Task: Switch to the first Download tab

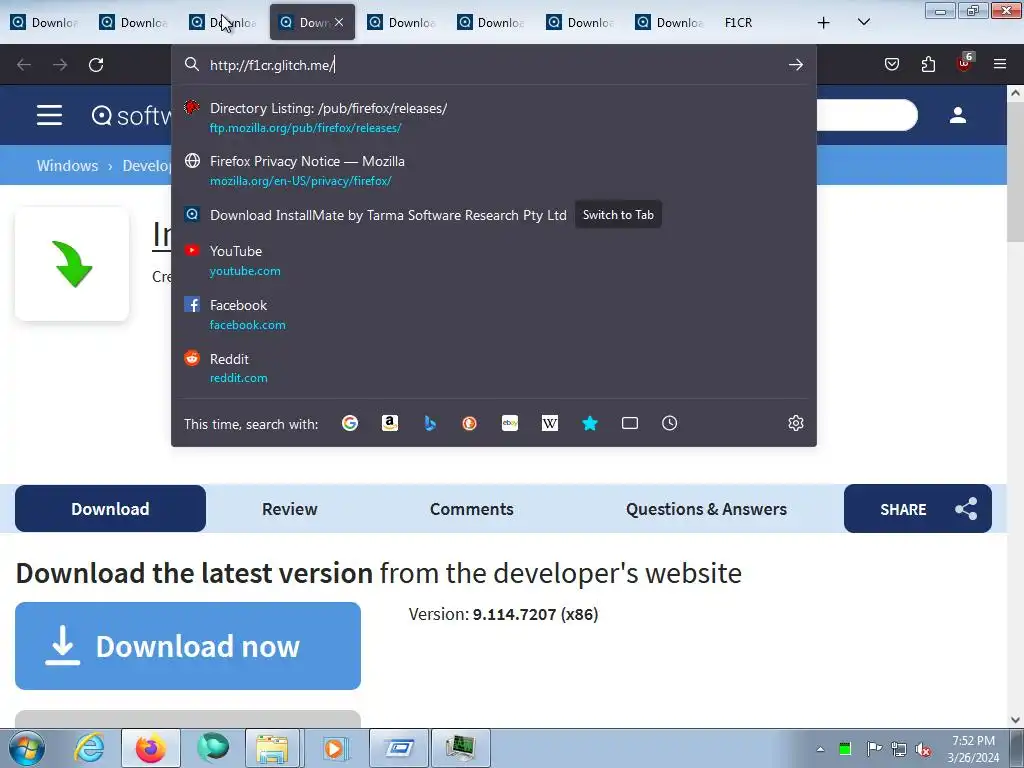Action: 44,23
